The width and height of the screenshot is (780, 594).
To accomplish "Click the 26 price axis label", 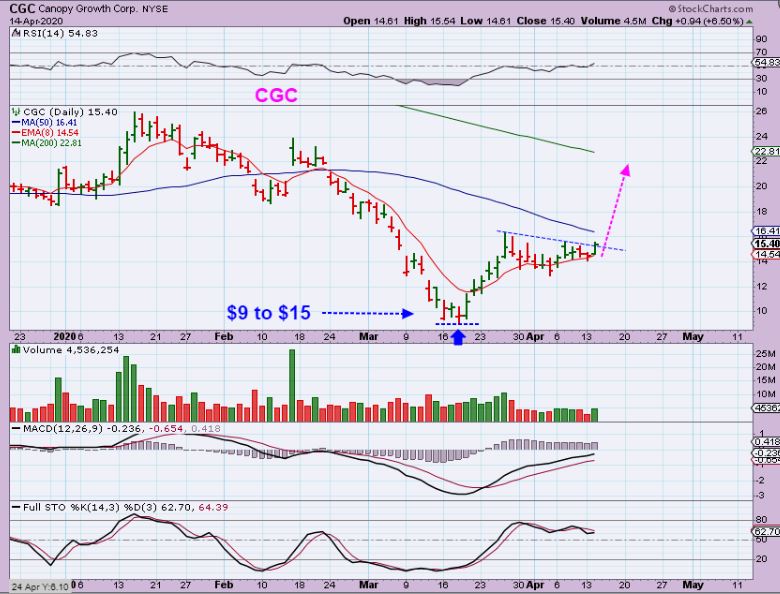I will click(761, 111).
